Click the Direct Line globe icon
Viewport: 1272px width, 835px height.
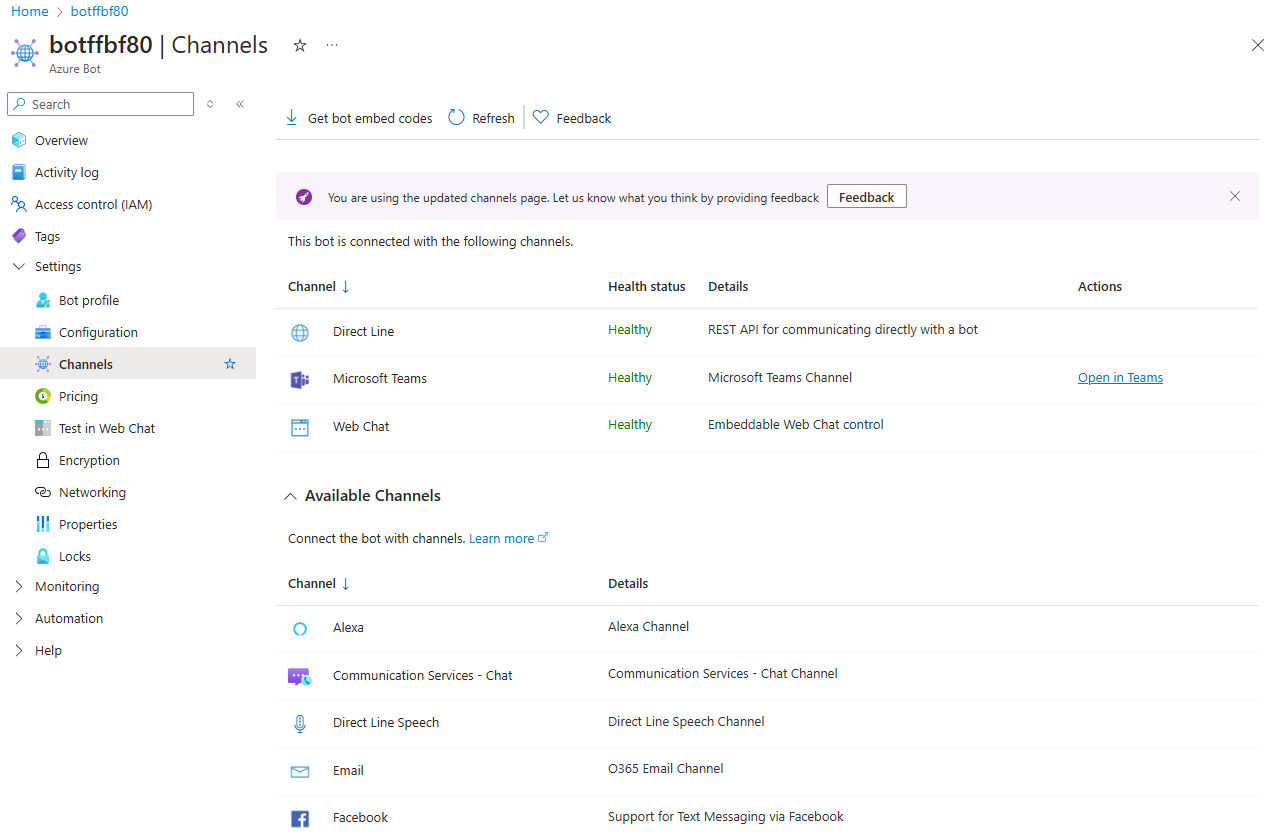pos(300,333)
